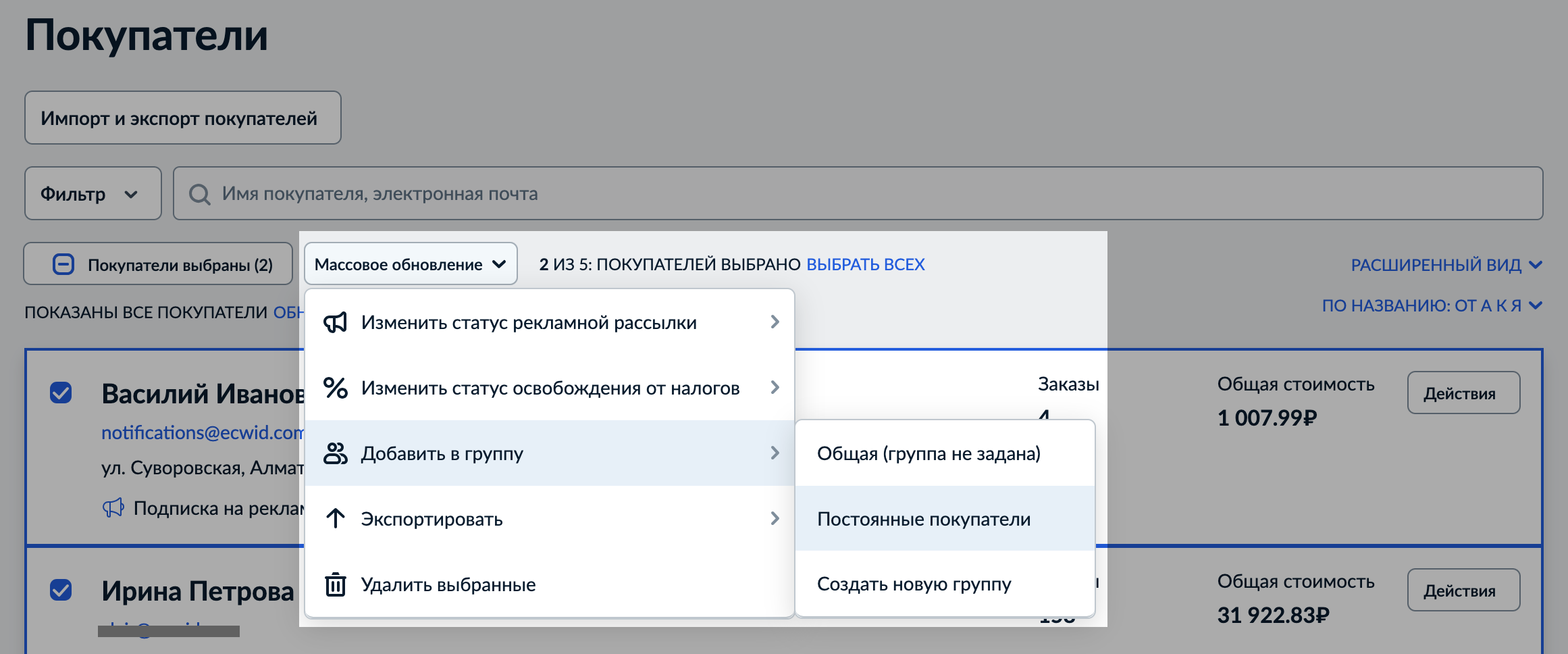Expand advertising mailing status submenu arrow
The height and width of the screenshot is (654, 1568).
point(775,322)
